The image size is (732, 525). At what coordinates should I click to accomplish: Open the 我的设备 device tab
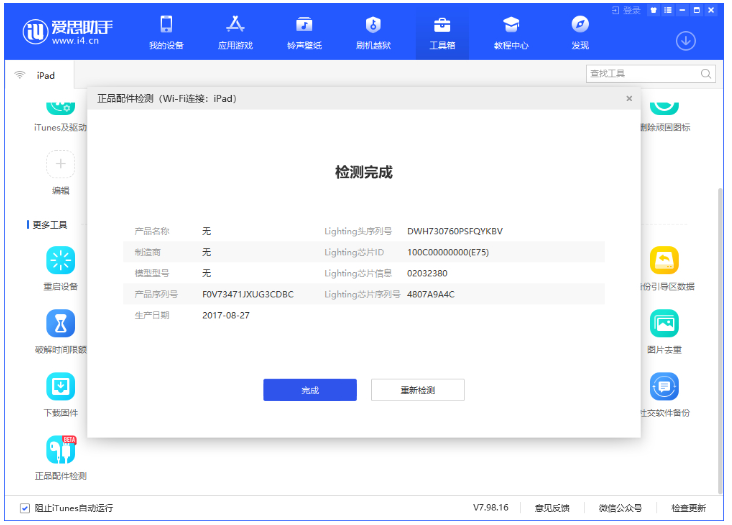point(166,32)
